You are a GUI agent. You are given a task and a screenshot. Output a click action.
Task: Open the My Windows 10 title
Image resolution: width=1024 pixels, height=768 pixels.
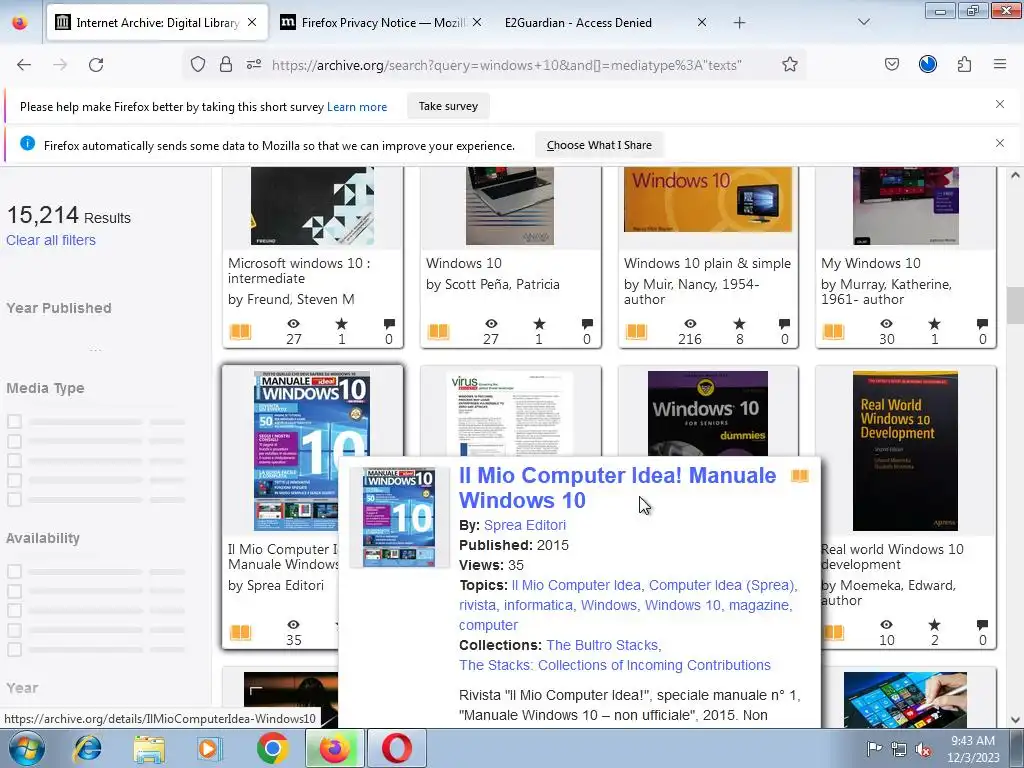871,263
